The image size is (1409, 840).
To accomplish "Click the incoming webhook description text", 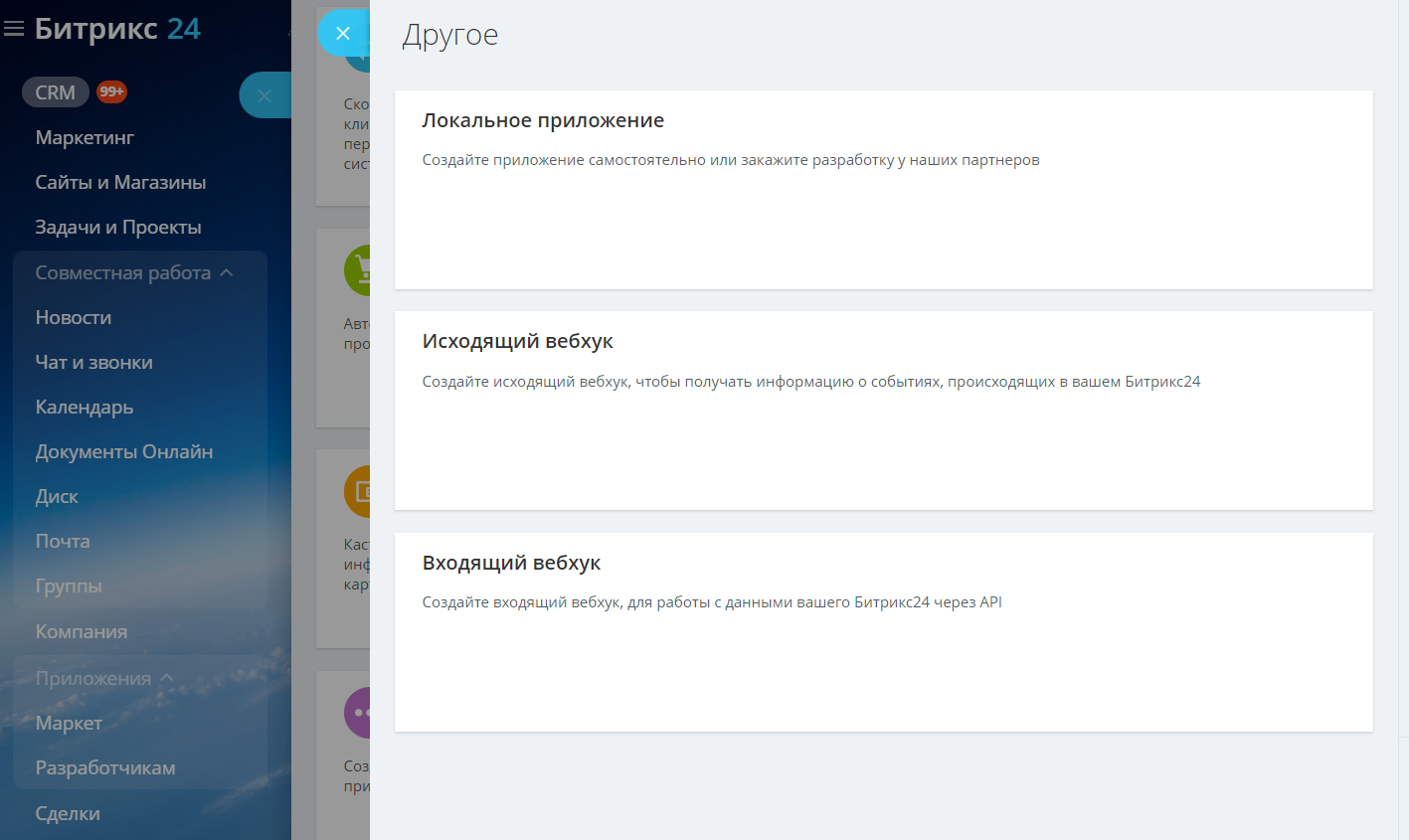I will coord(712,602).
